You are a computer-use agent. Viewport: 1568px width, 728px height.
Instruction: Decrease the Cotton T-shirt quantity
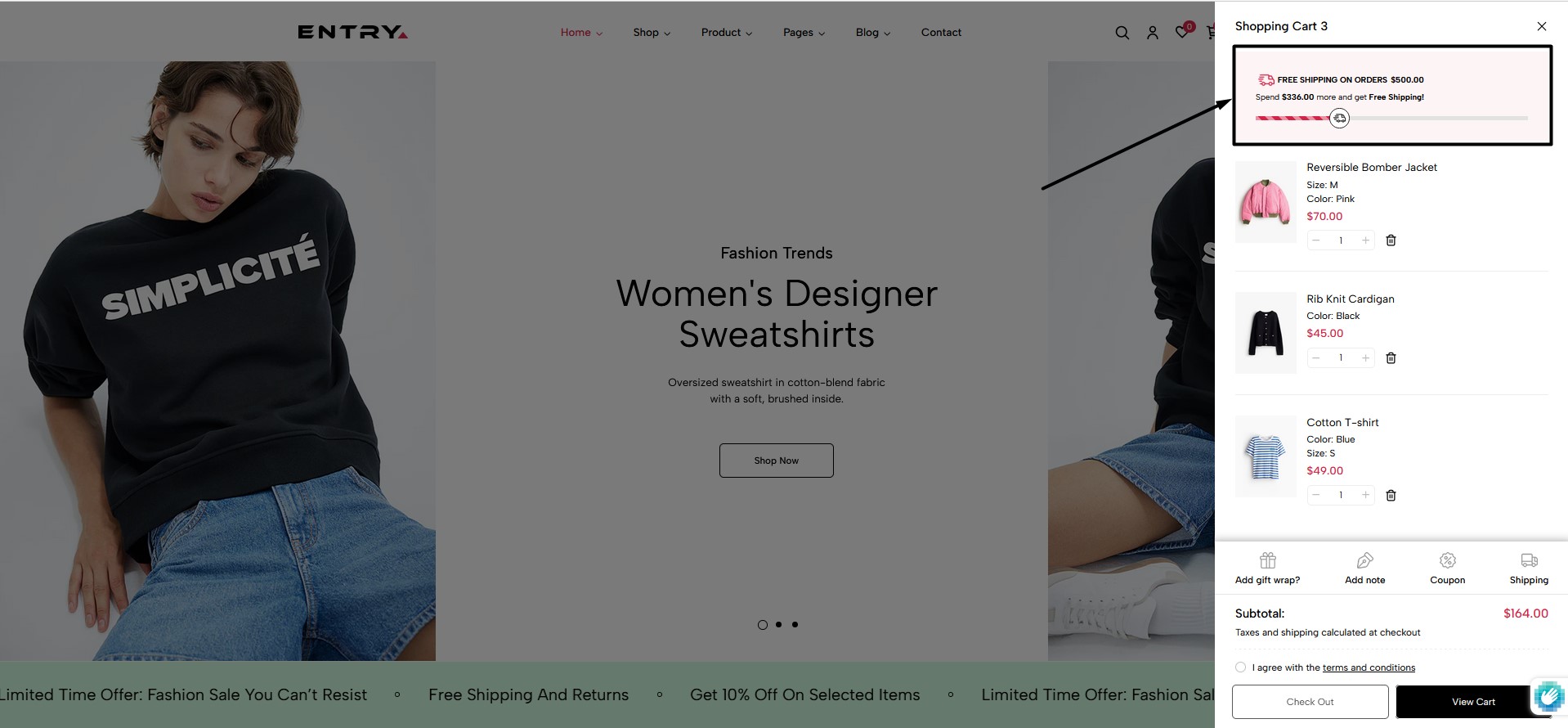pos(1316,496)
